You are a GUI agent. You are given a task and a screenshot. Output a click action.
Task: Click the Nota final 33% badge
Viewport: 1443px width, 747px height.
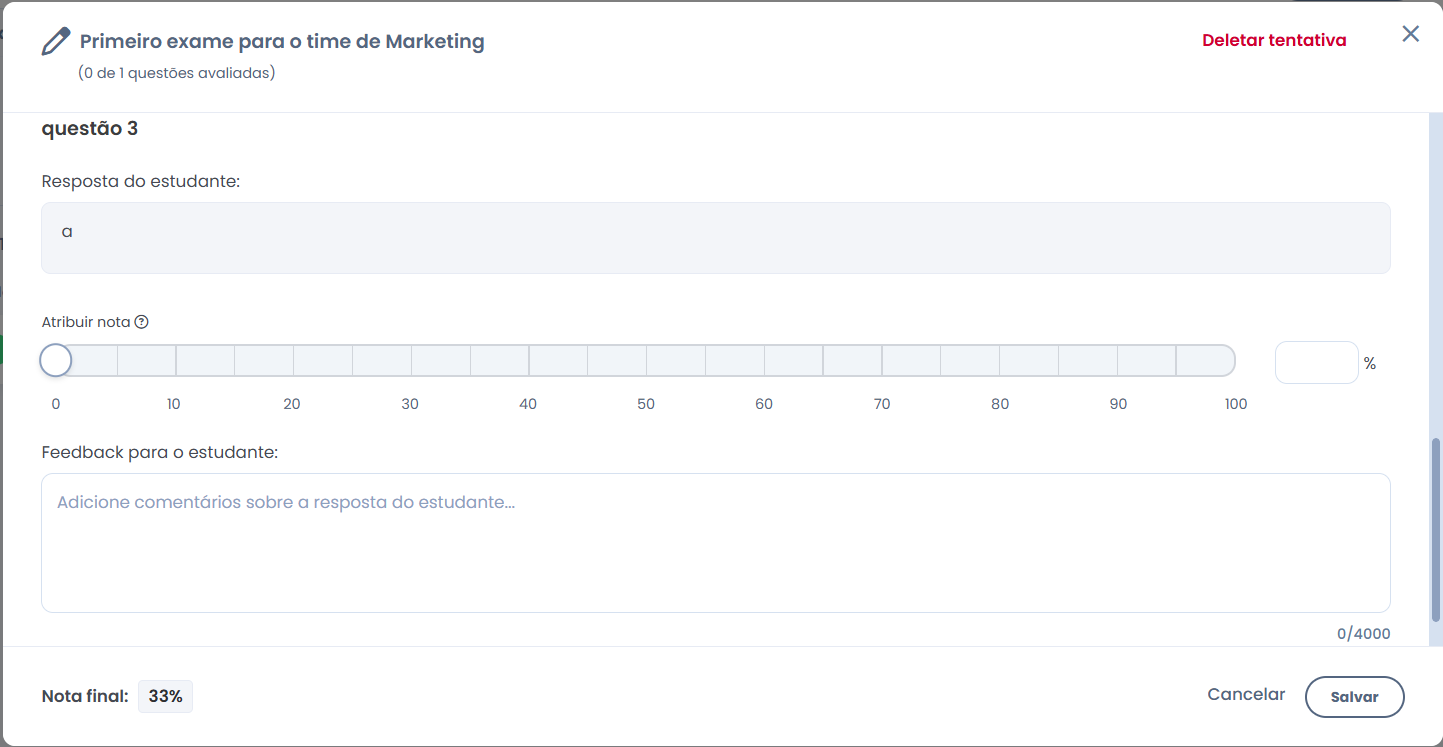pos(165,697)
